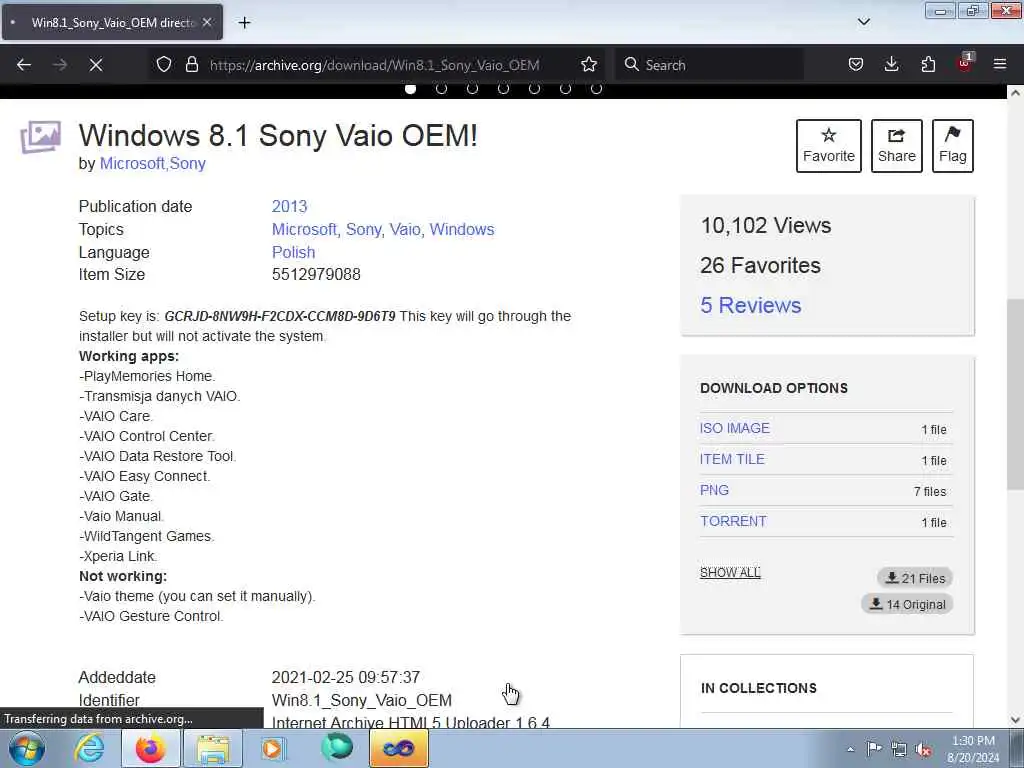View site security padlock info

click(191, 64)
